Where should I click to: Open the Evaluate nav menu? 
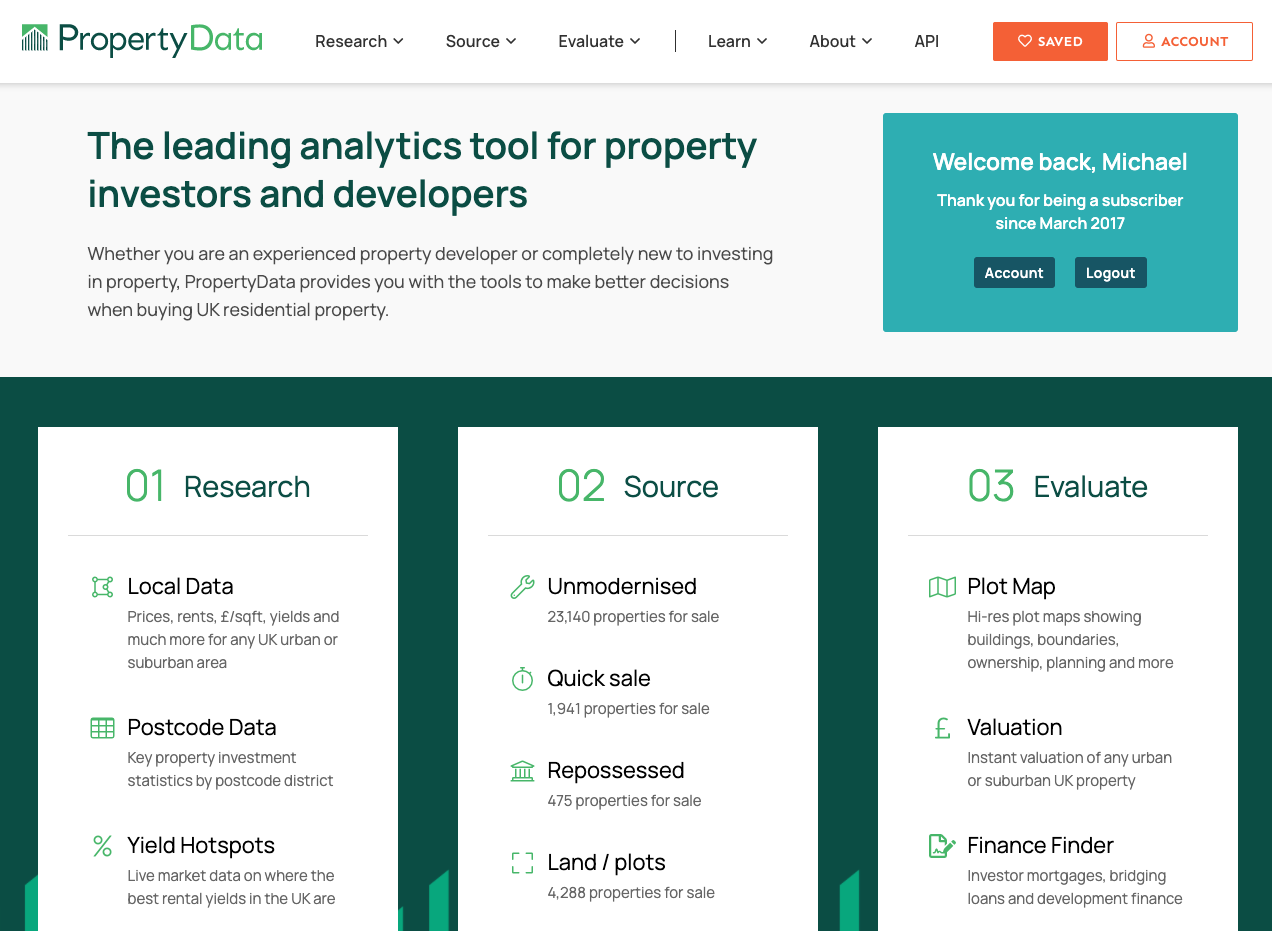[x=599, y=41]
